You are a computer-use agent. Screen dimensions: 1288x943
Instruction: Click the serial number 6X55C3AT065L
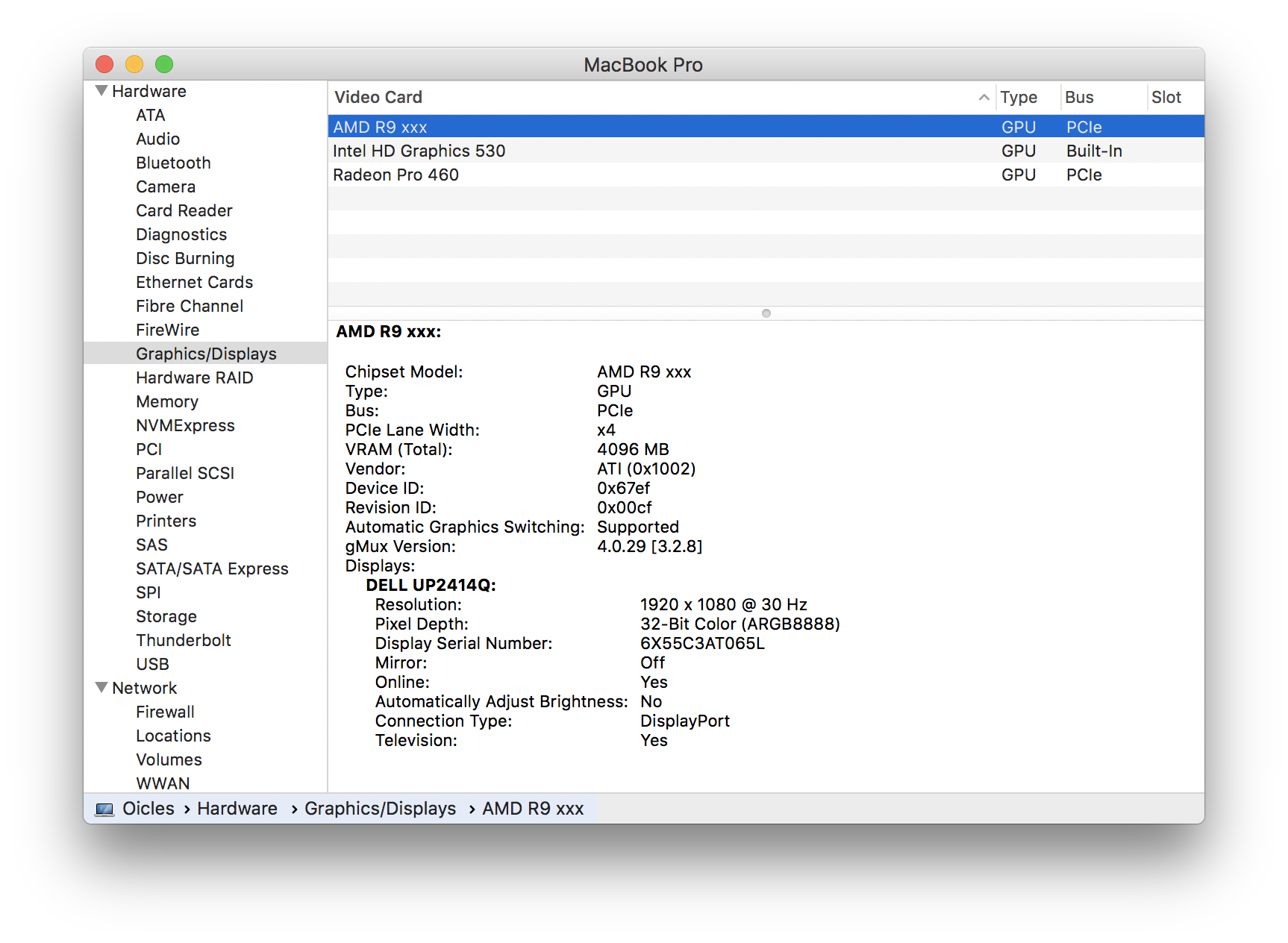[x=702, y=643]
